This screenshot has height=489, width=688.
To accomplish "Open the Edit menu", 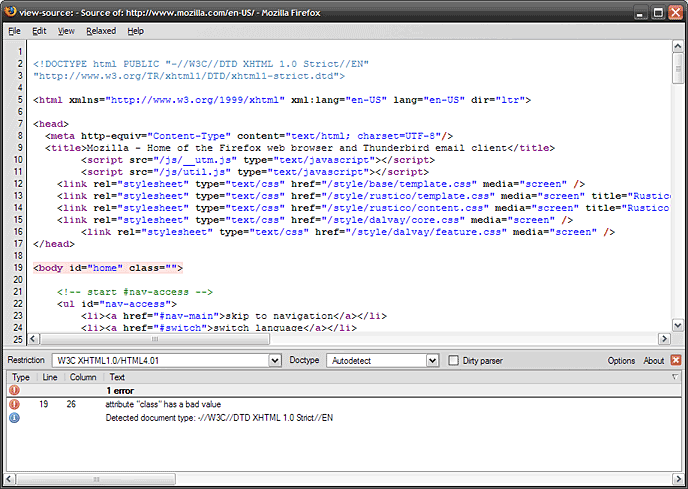I will (x=39, y=31).
